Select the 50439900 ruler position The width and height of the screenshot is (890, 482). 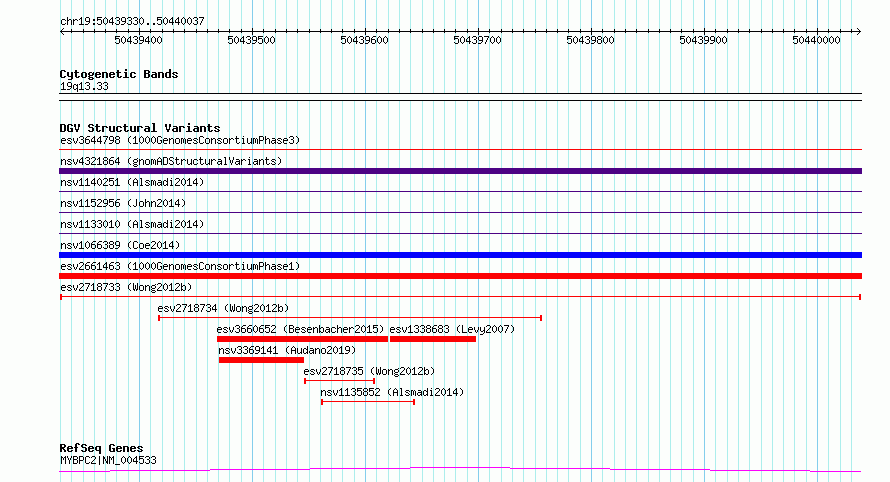pyautogui.click(x=703, y=40)
